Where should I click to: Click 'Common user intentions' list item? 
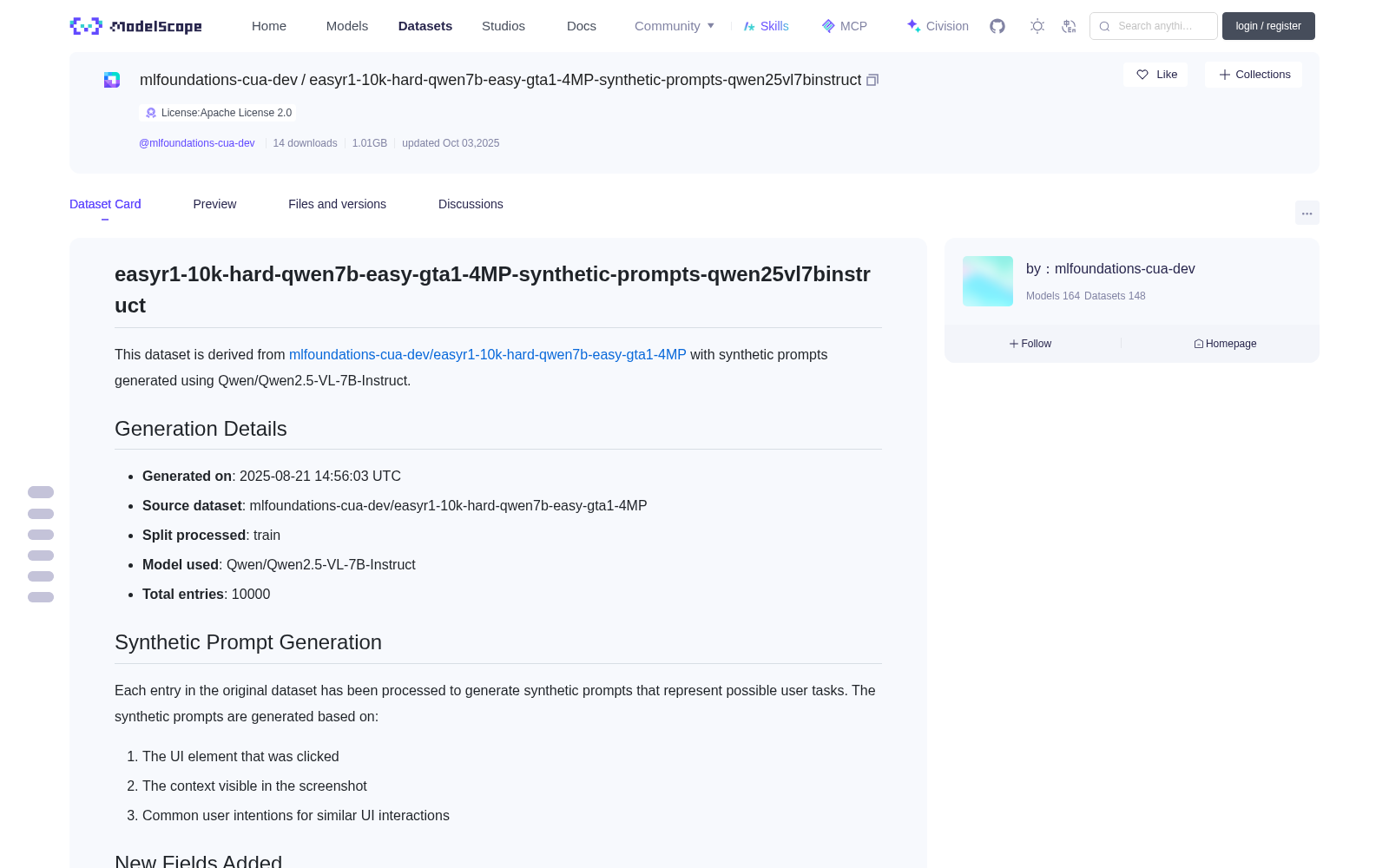tap(296, 816)
